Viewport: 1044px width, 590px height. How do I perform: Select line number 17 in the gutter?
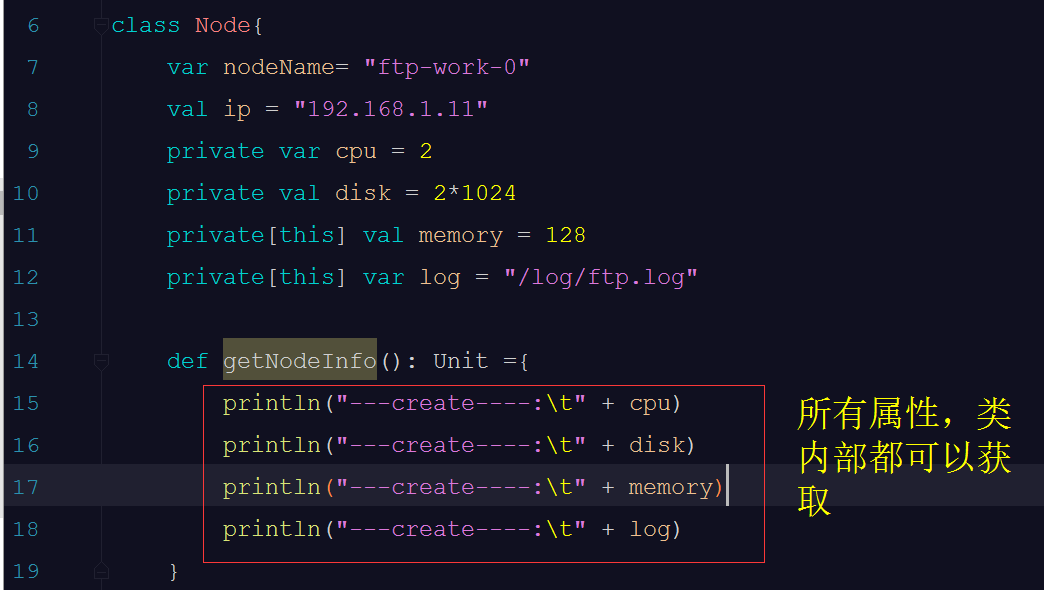26,487
